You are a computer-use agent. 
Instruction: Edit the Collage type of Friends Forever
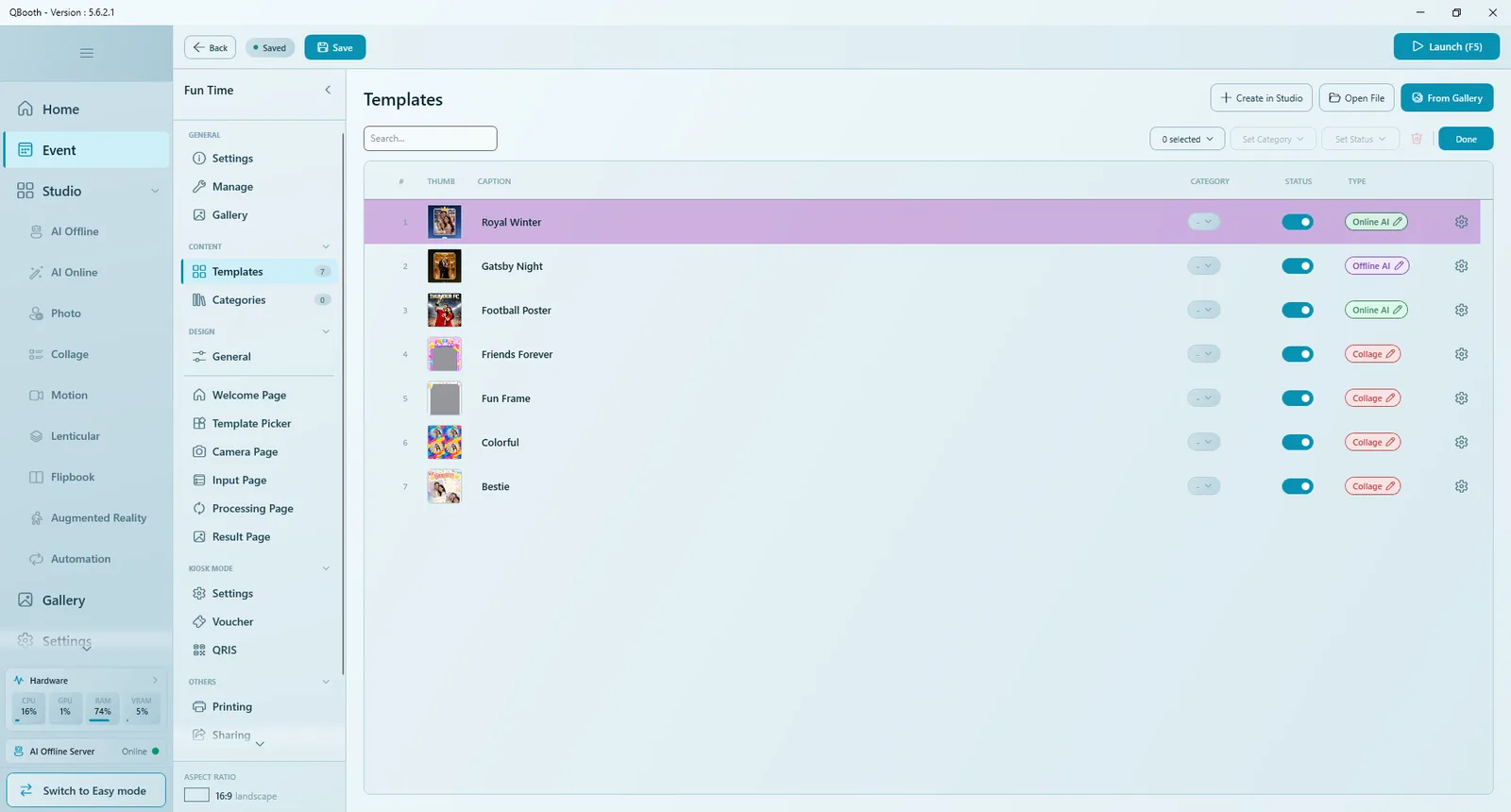click(1372, 354)
